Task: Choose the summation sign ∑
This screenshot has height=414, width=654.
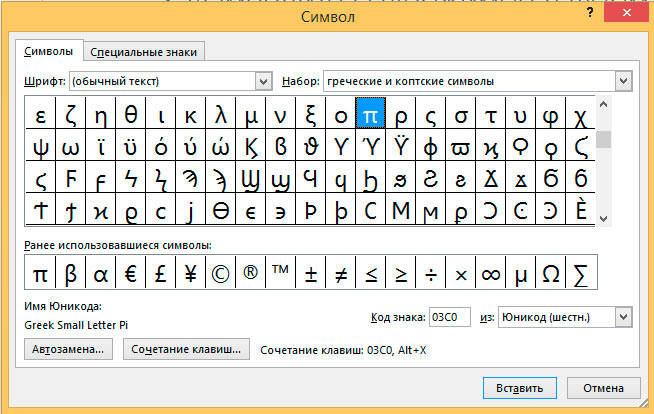Action: [581, 273]
